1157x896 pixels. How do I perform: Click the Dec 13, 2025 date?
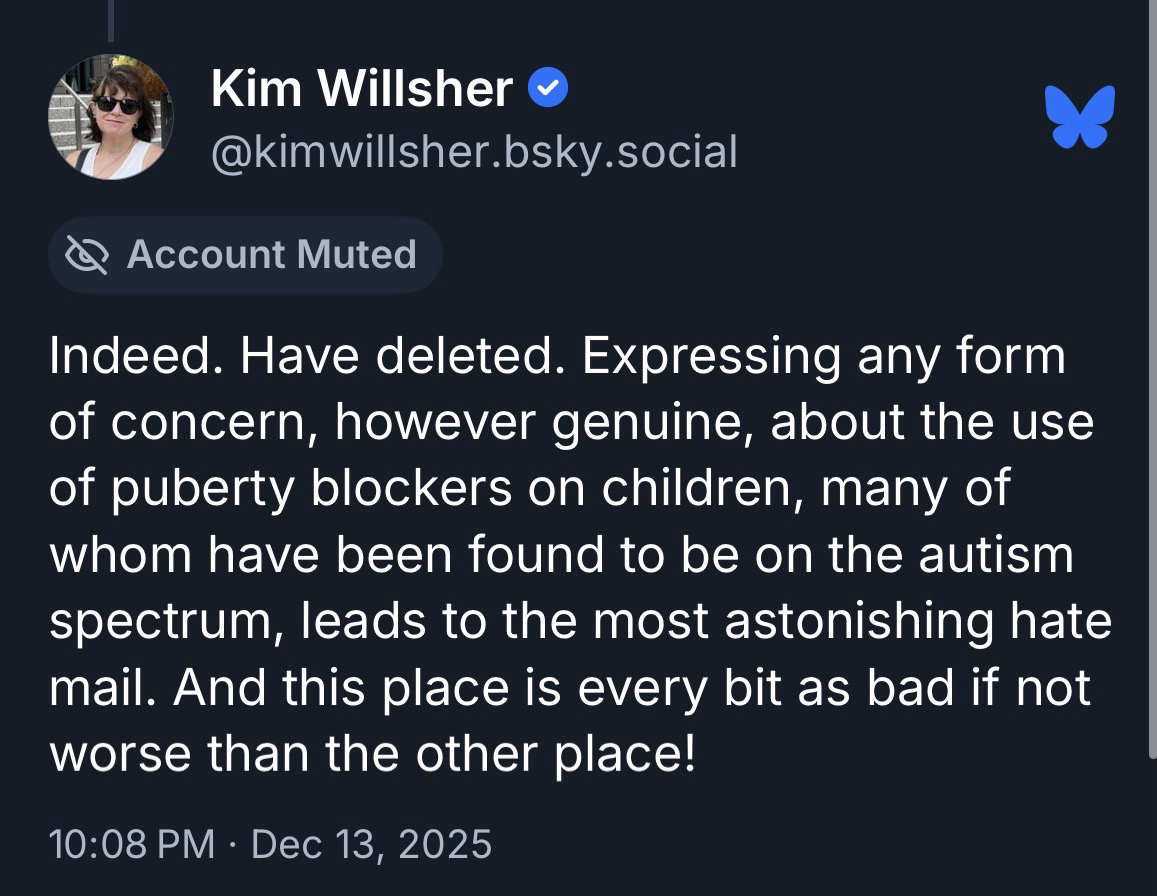(371, 844)
